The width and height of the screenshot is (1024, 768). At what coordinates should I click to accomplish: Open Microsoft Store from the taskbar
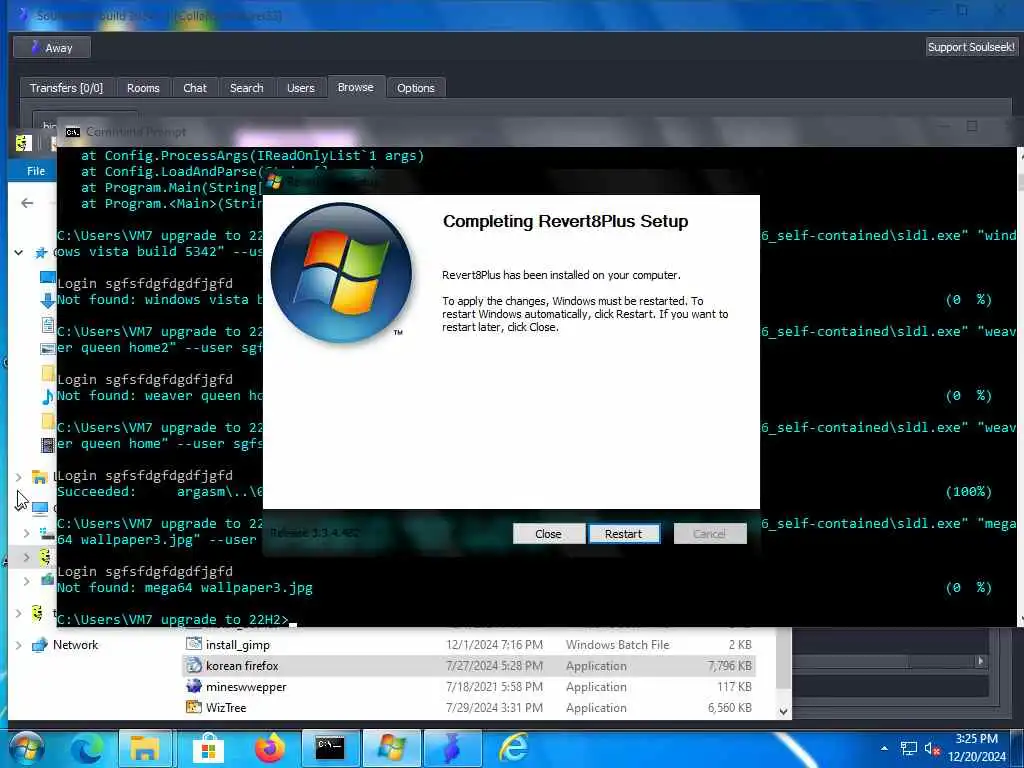click(x=208, y=748)
